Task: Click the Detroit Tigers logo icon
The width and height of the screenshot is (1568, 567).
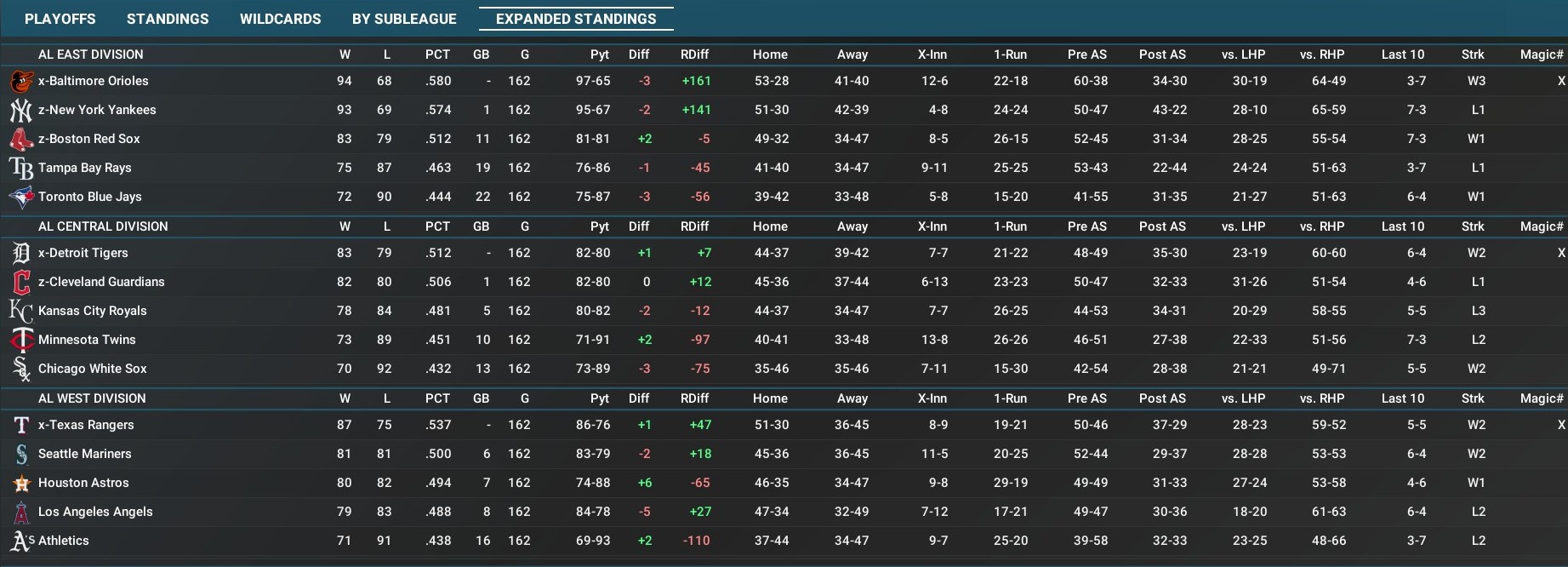Action: (21, 254)
